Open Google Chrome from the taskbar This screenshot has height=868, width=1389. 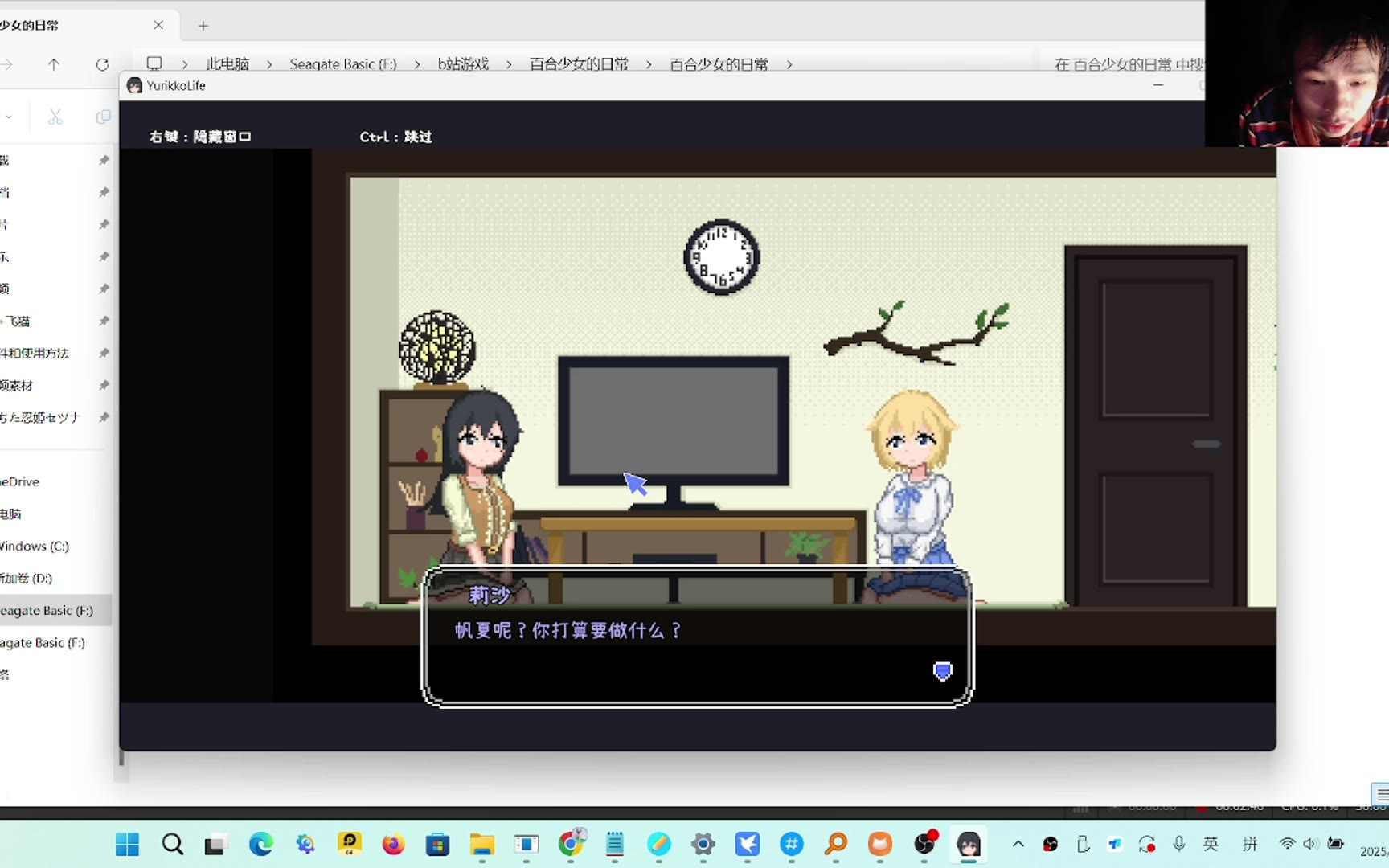point(571,844)
